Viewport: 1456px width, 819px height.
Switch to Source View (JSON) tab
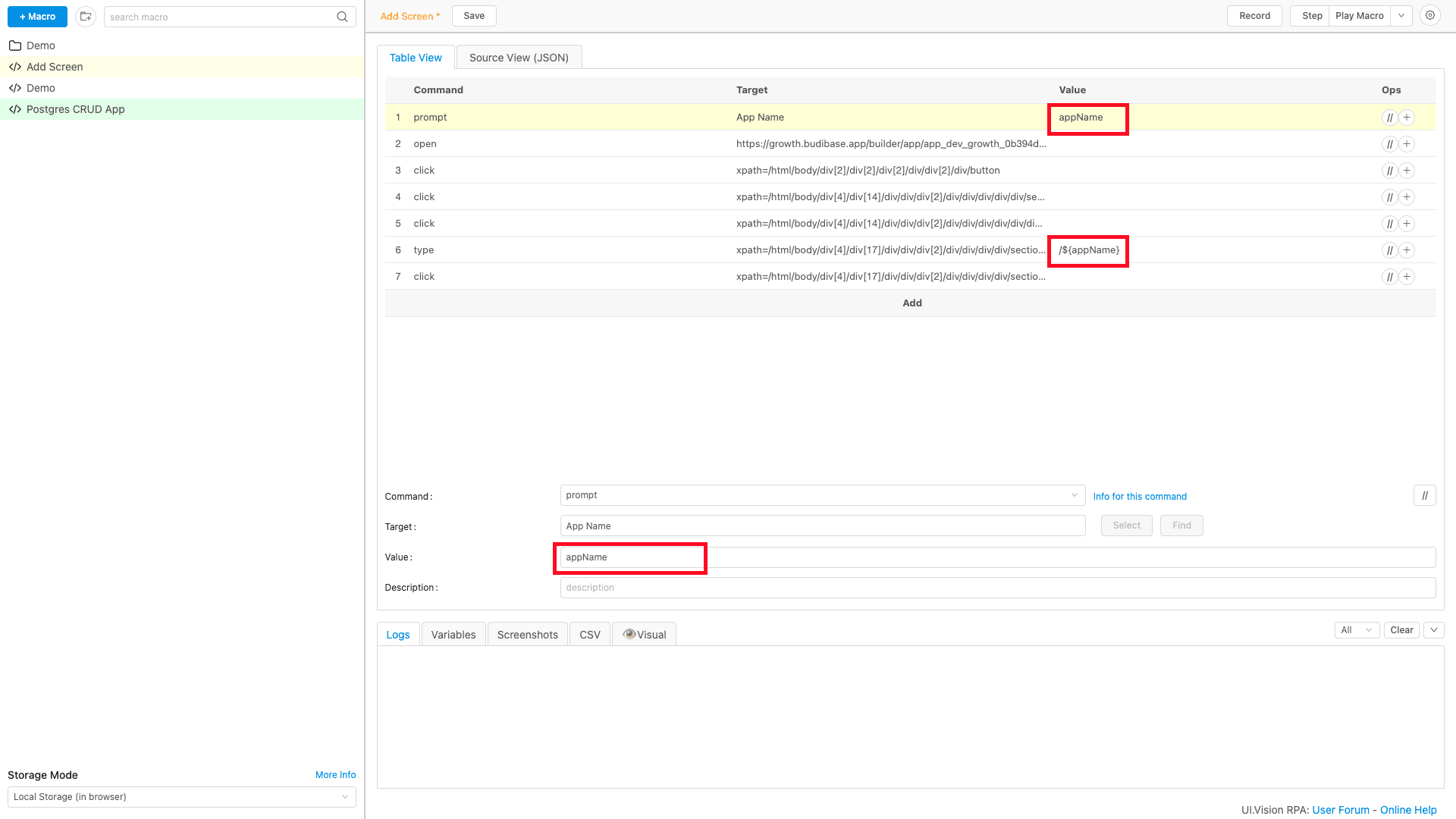519,58
